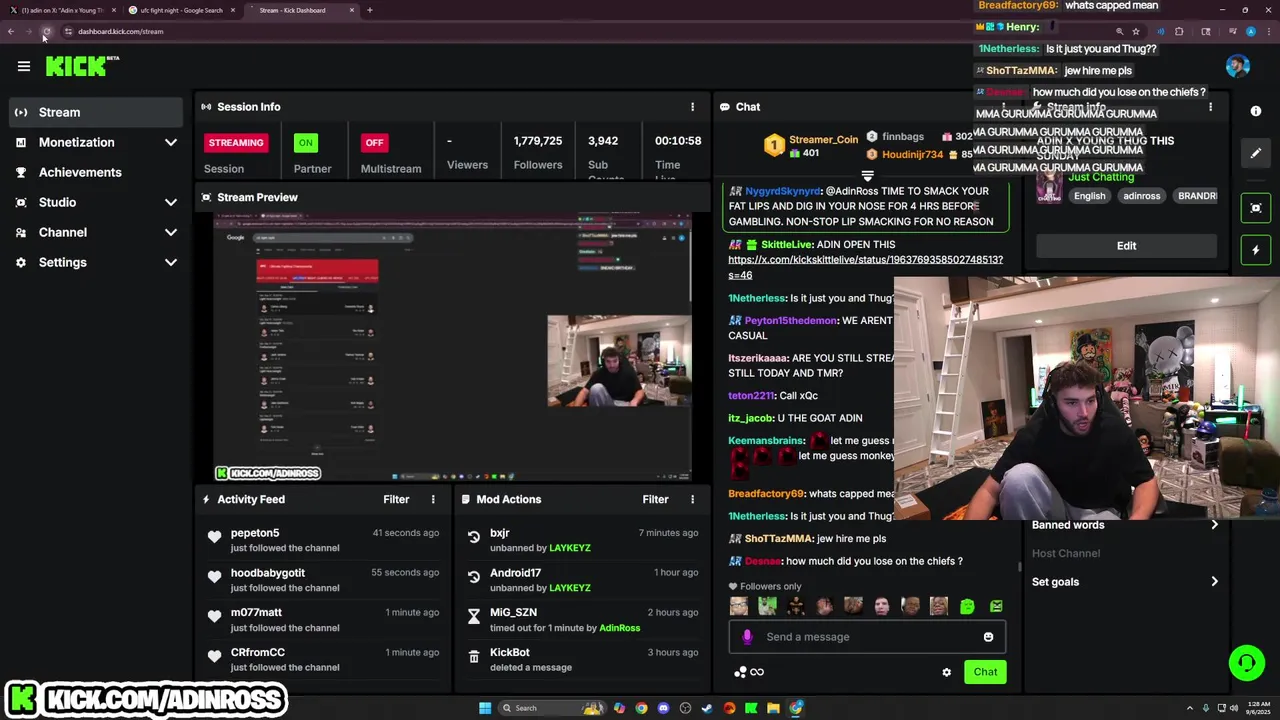Open Stream Info options menu
The width and height of the screenshot is (1280, 720).
pos(1210,107)
